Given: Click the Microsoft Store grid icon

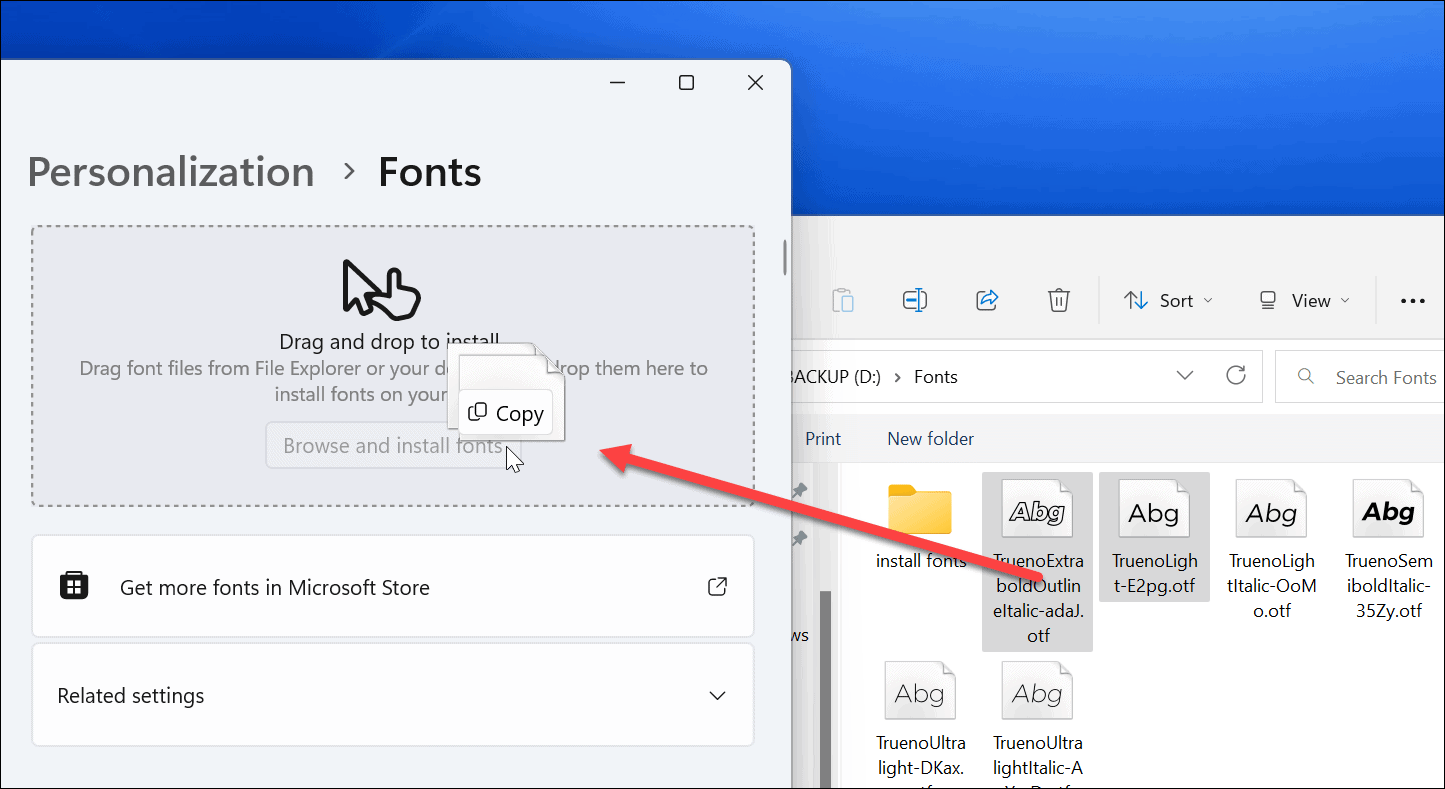Looking at the screenshot, I should click(74, 586).
